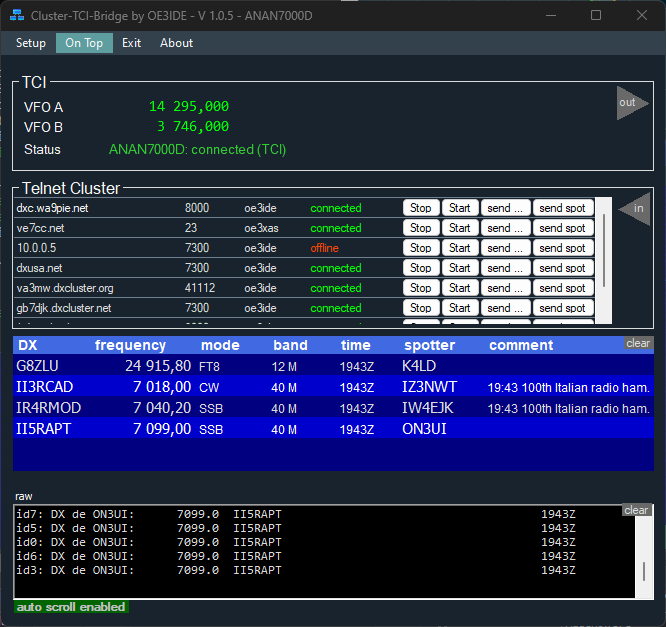The width and height of the screenshot is (666, 627).
Task: Choose Exit from the menu bar
Action: 131,43
